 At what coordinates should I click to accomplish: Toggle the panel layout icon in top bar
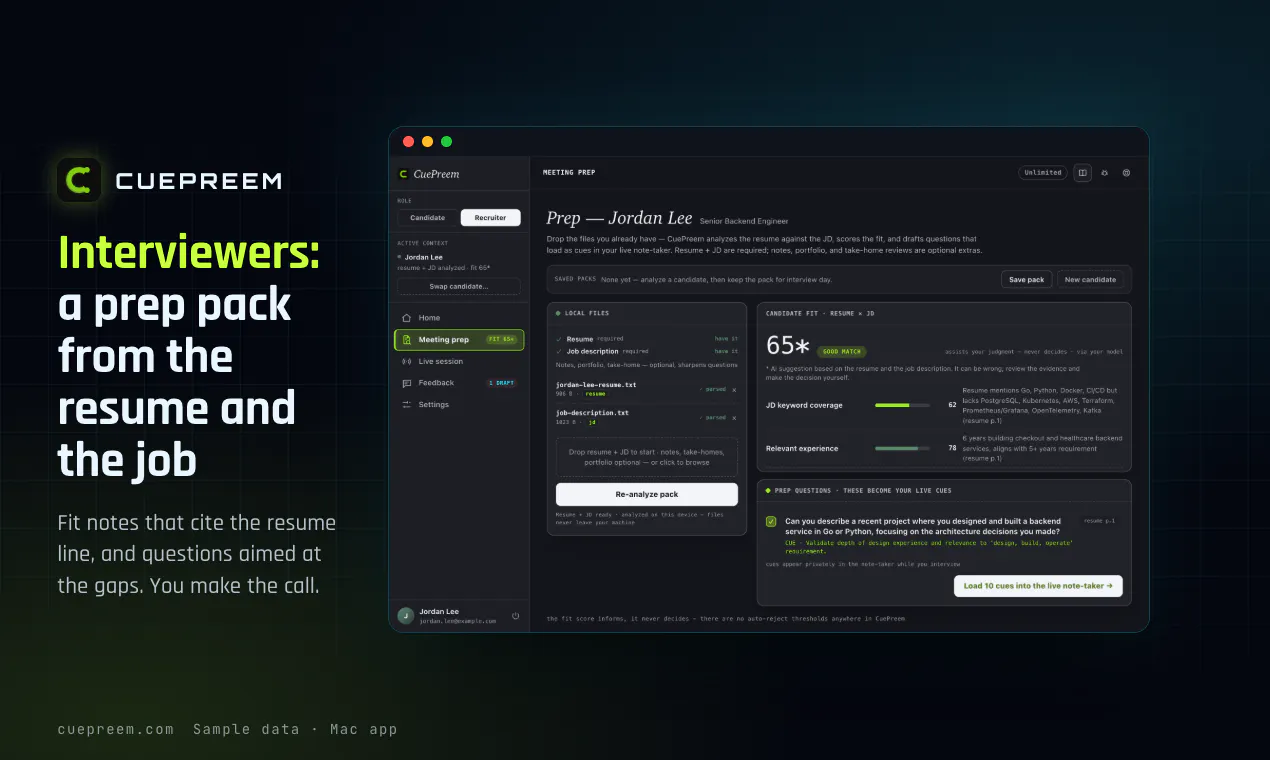coord(1082,173)
